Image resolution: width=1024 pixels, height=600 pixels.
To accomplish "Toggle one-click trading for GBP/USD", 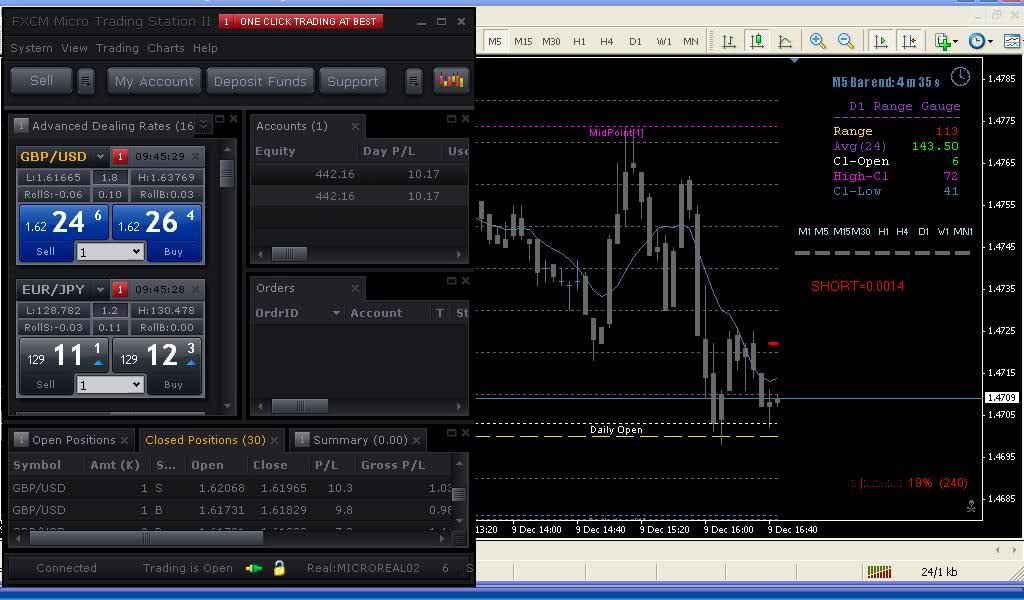I will tap(120, 157).
